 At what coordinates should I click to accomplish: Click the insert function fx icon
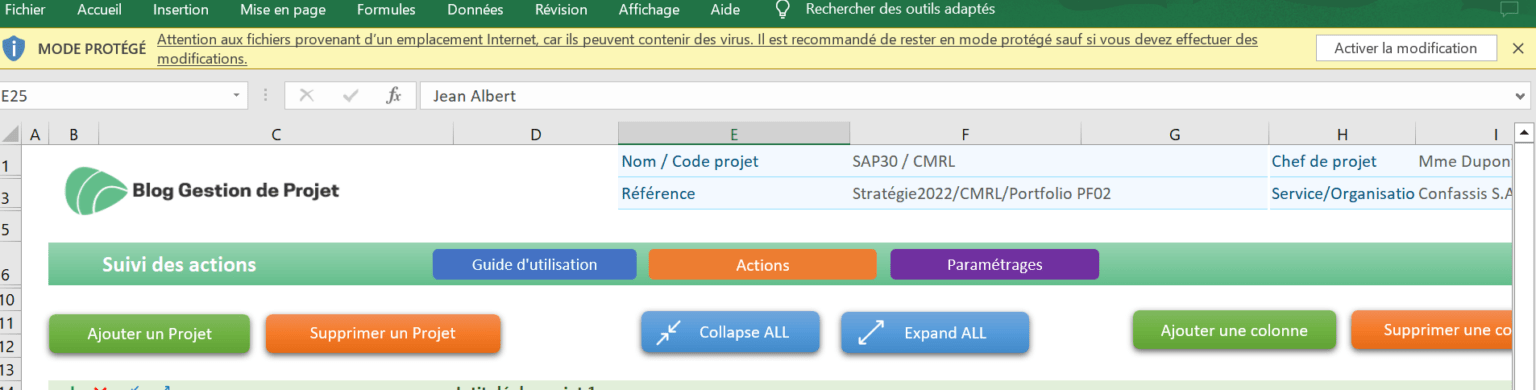(394, 96)
